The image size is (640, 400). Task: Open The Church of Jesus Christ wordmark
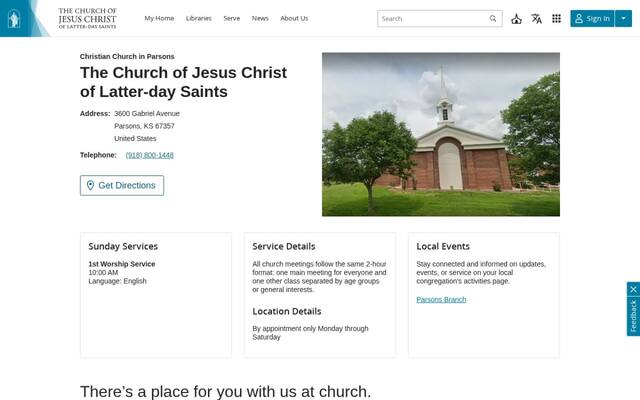click(x=87, y=18)
